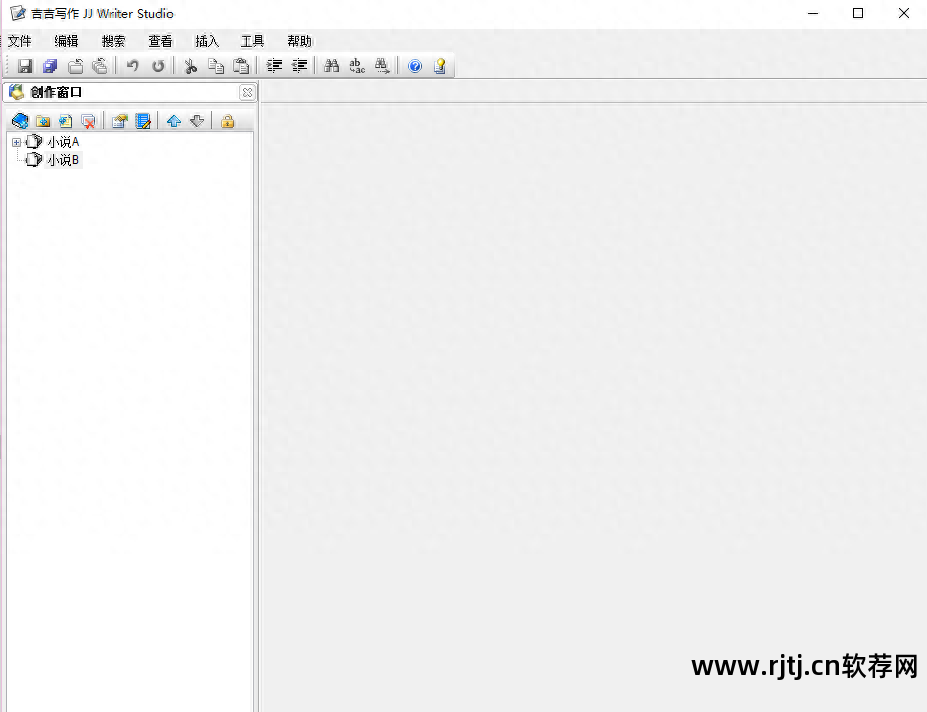Click the Copy pages icon

coord(216,66)
